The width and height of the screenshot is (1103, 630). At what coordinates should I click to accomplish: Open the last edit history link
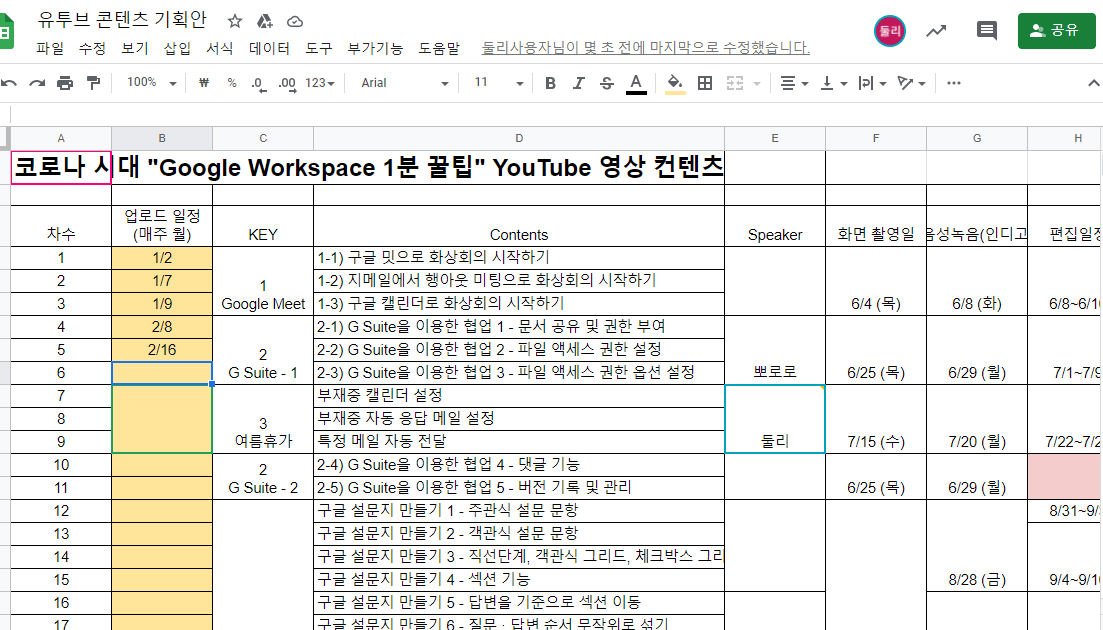pyautogui.click(x=645, y=48)
